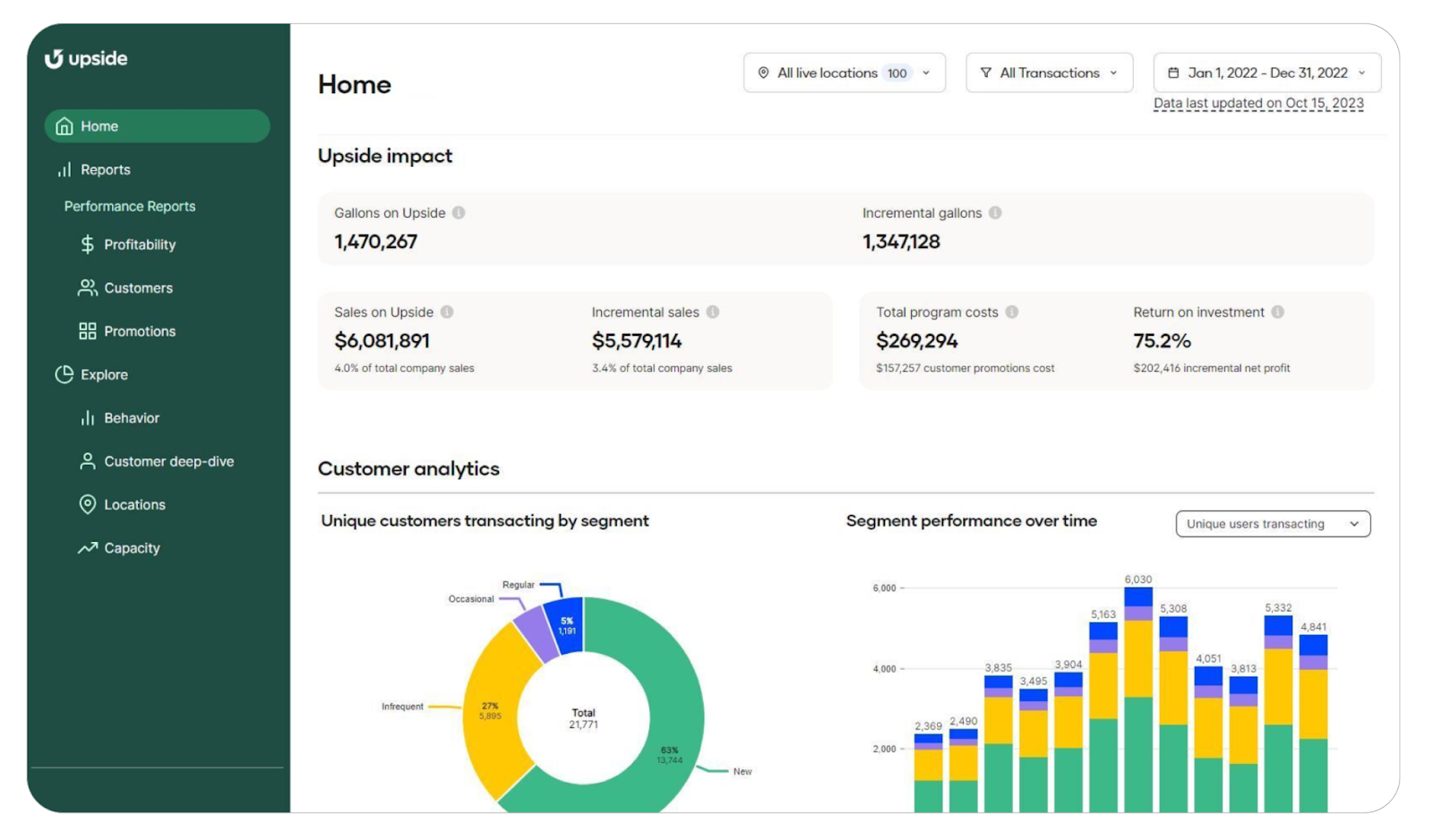The height and width of the screenshot is (840, 1433).
Task: Open the Unique users transacting dropdown
Action: 1273,524
